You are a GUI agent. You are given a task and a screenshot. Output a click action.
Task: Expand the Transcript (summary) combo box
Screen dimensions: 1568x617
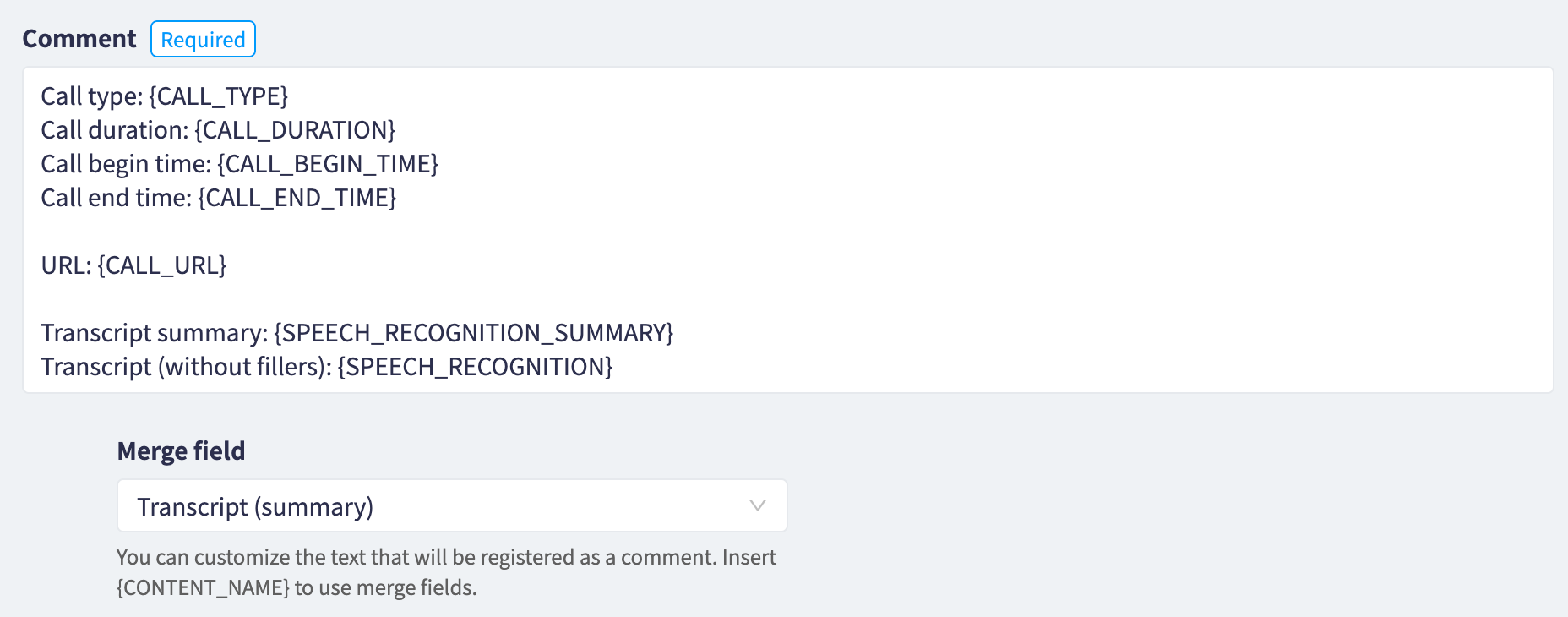click(x=451, y=505)
